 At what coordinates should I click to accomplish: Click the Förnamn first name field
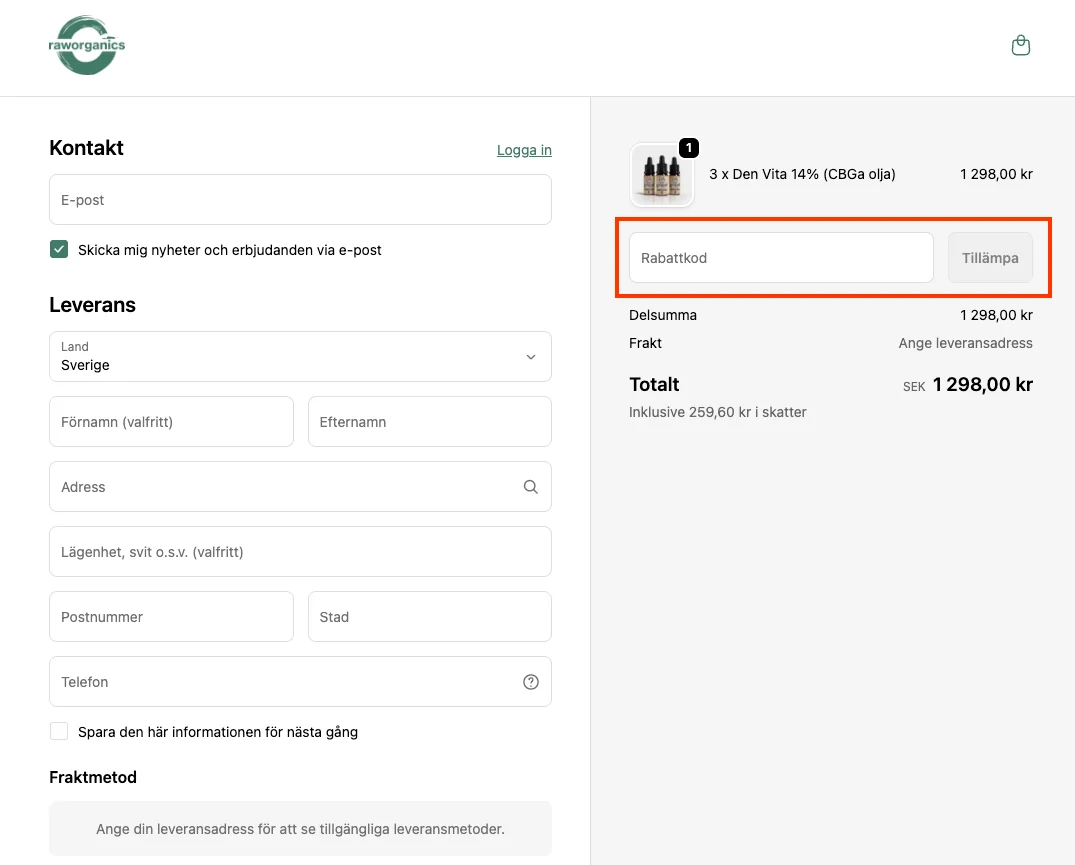click(171, 422)
